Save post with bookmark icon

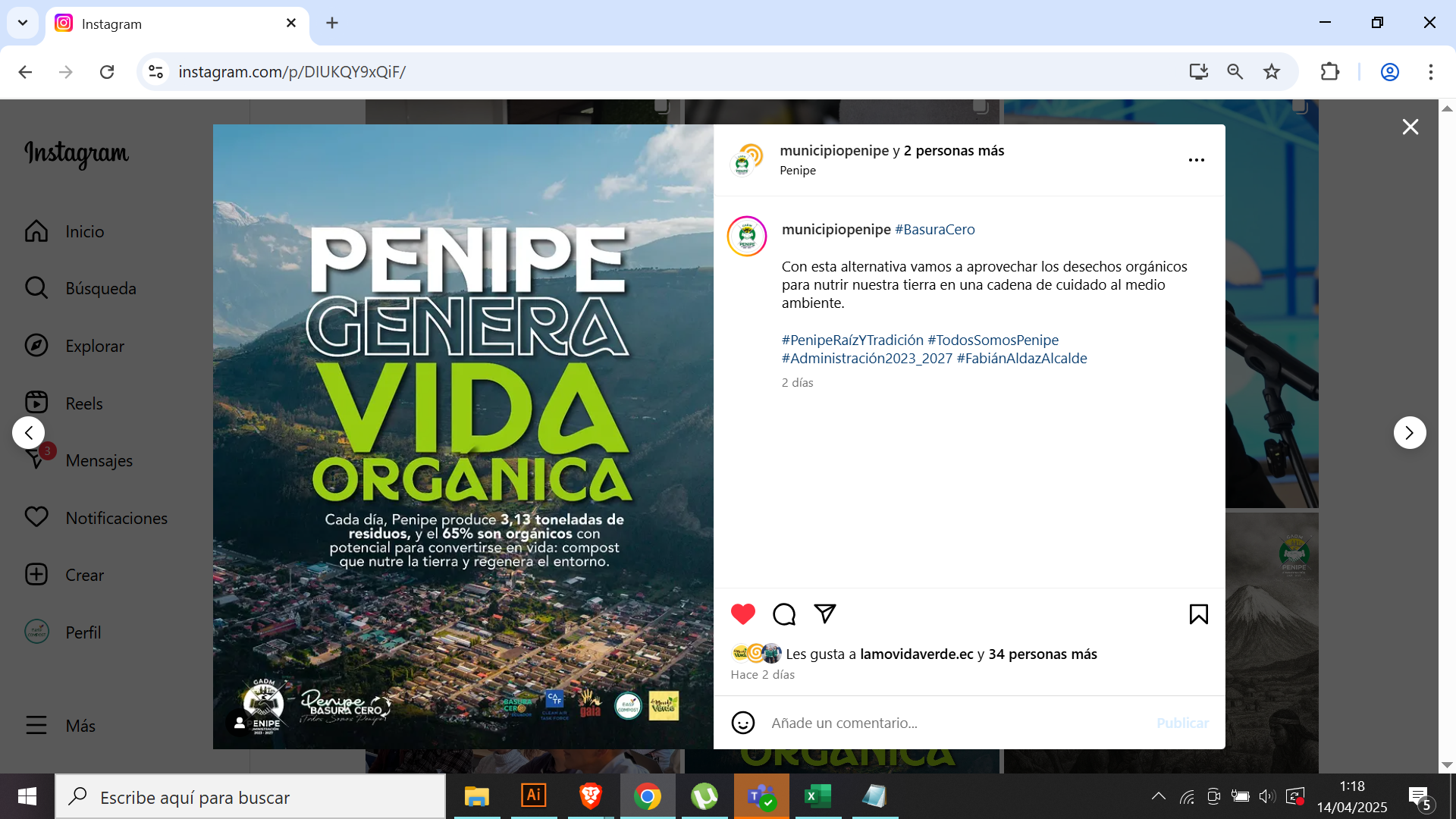click(x=1199, y=614)
